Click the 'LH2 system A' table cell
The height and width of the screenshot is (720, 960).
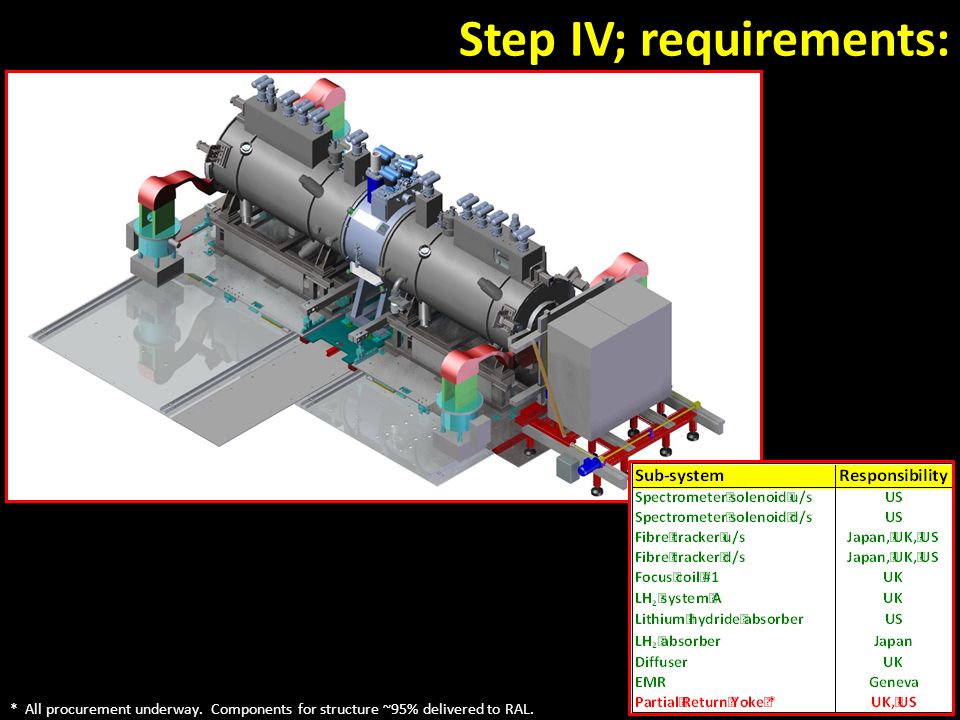pos(678,599)
